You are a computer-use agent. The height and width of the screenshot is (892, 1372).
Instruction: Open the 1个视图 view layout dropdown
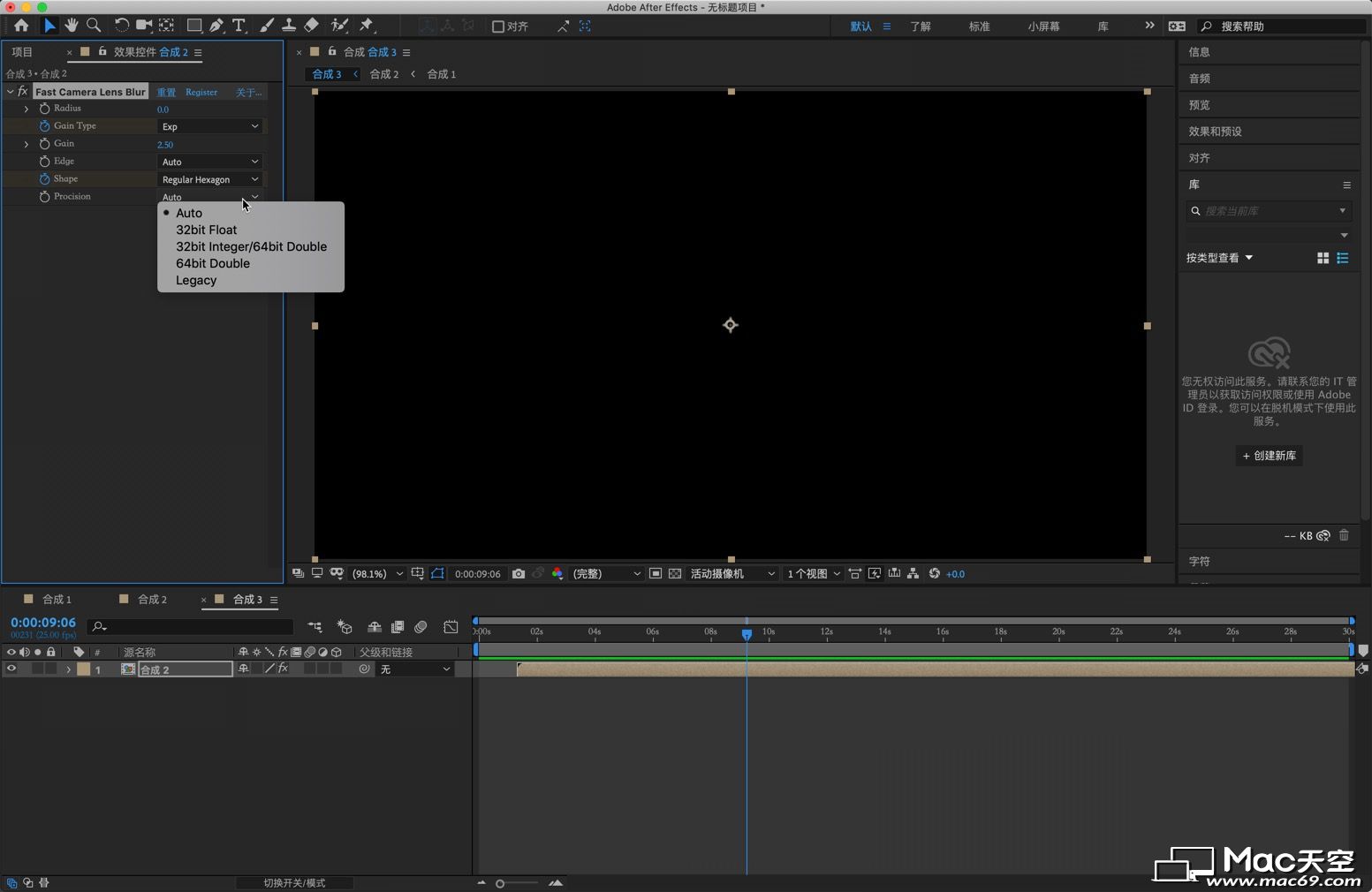[813, 574]
